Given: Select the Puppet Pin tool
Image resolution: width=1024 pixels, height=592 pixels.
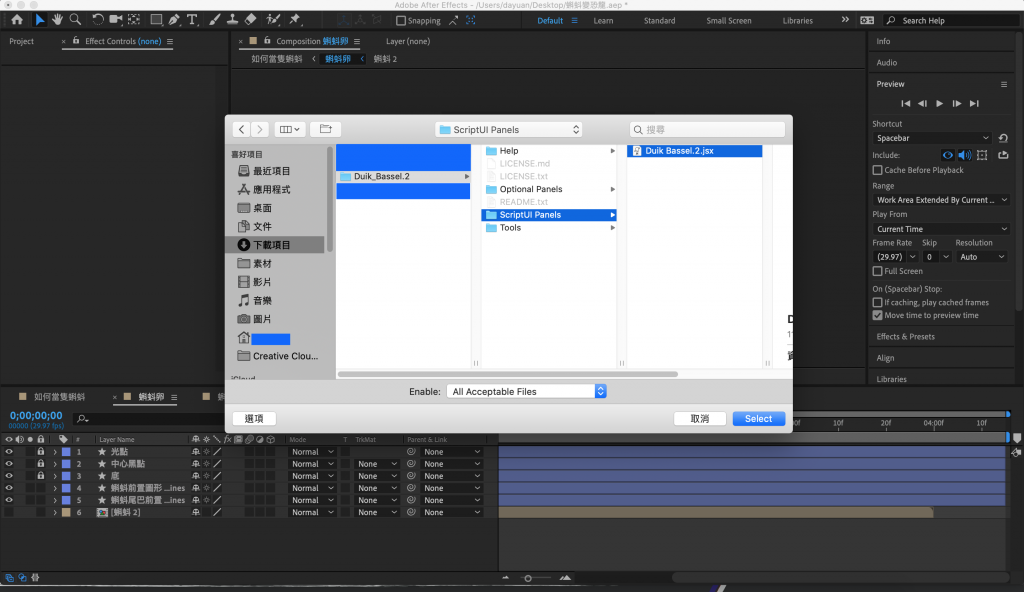Looking at the screenshot, I should tap(295, 20).
